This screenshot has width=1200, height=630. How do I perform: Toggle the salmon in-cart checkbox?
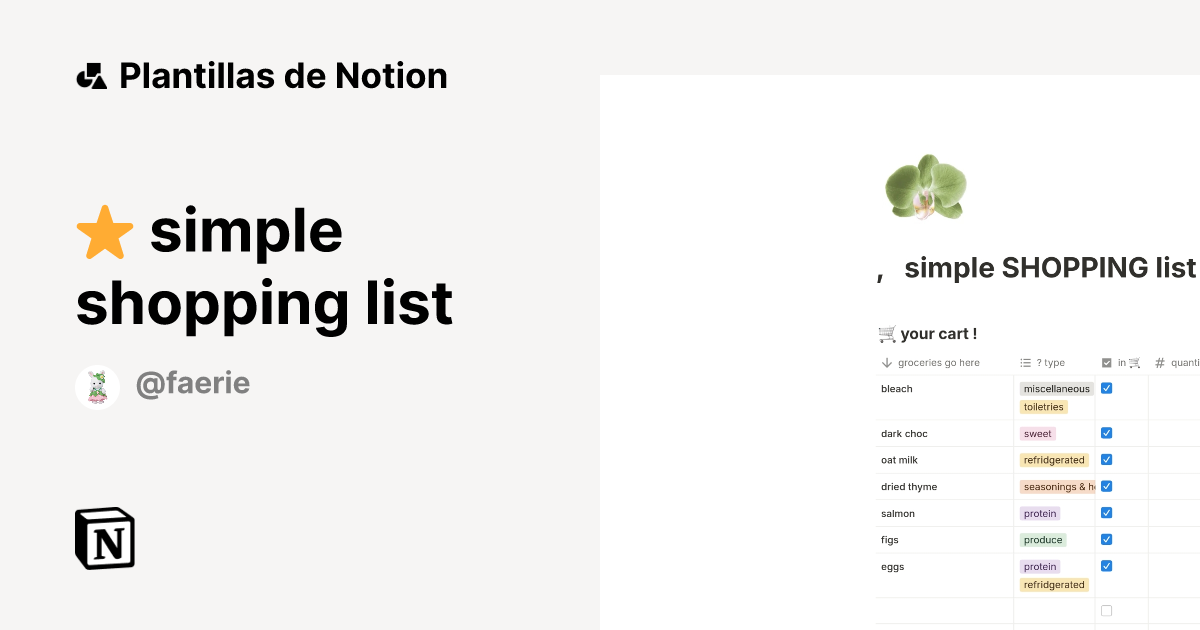1106,512
